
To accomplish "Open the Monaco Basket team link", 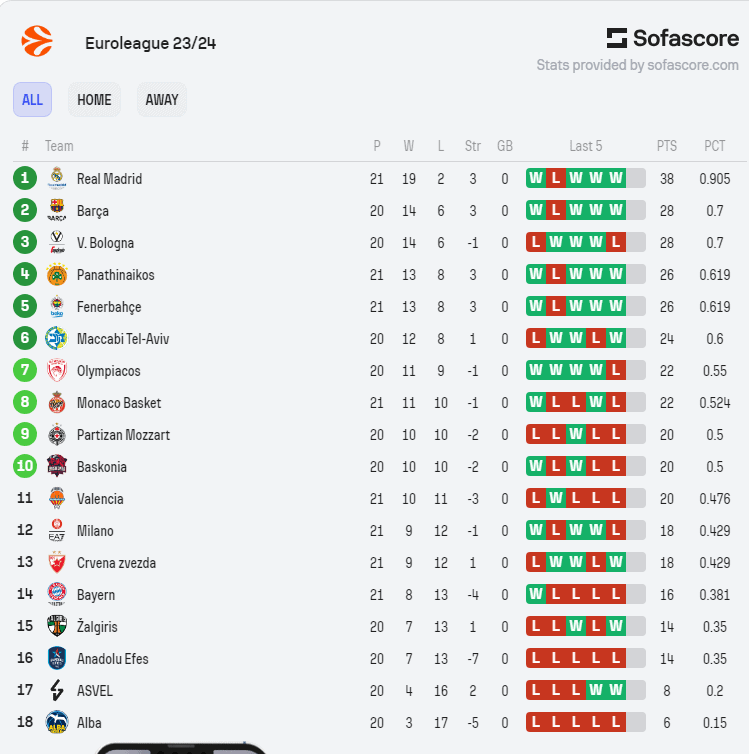I will pos(118,403).
